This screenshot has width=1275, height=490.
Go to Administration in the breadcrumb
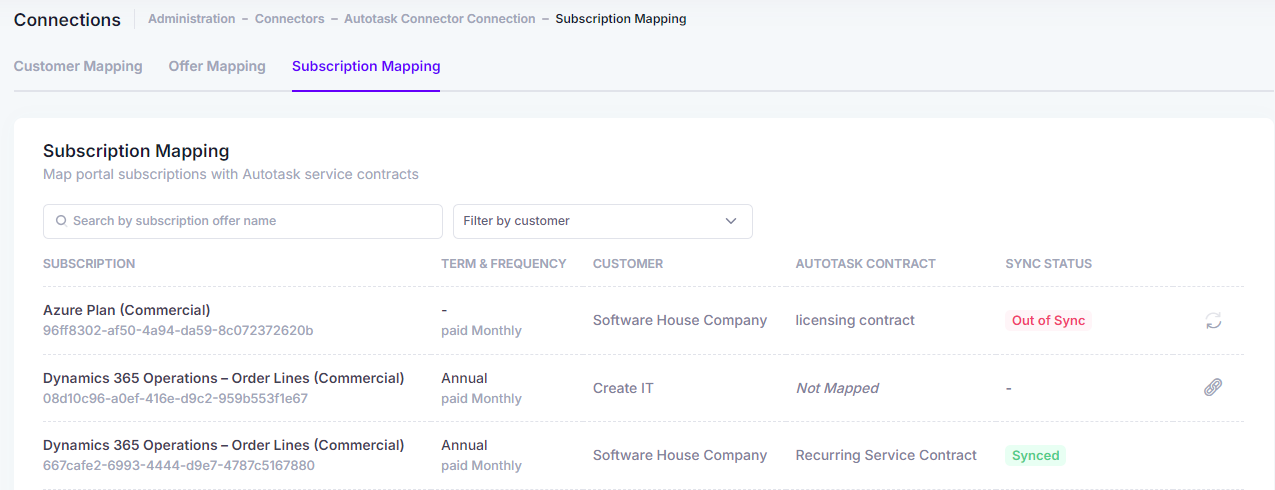(x=192, y=19)
